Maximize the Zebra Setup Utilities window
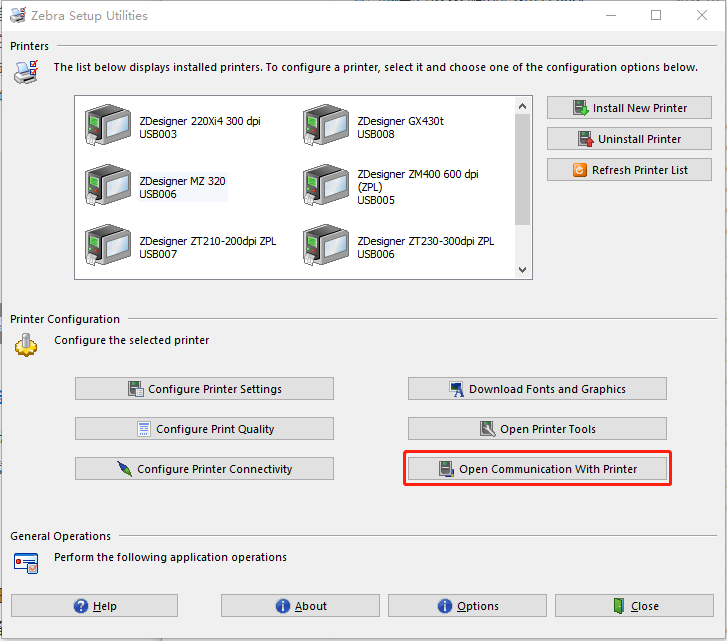Screen dimensions: 727x641 (656, 15)
